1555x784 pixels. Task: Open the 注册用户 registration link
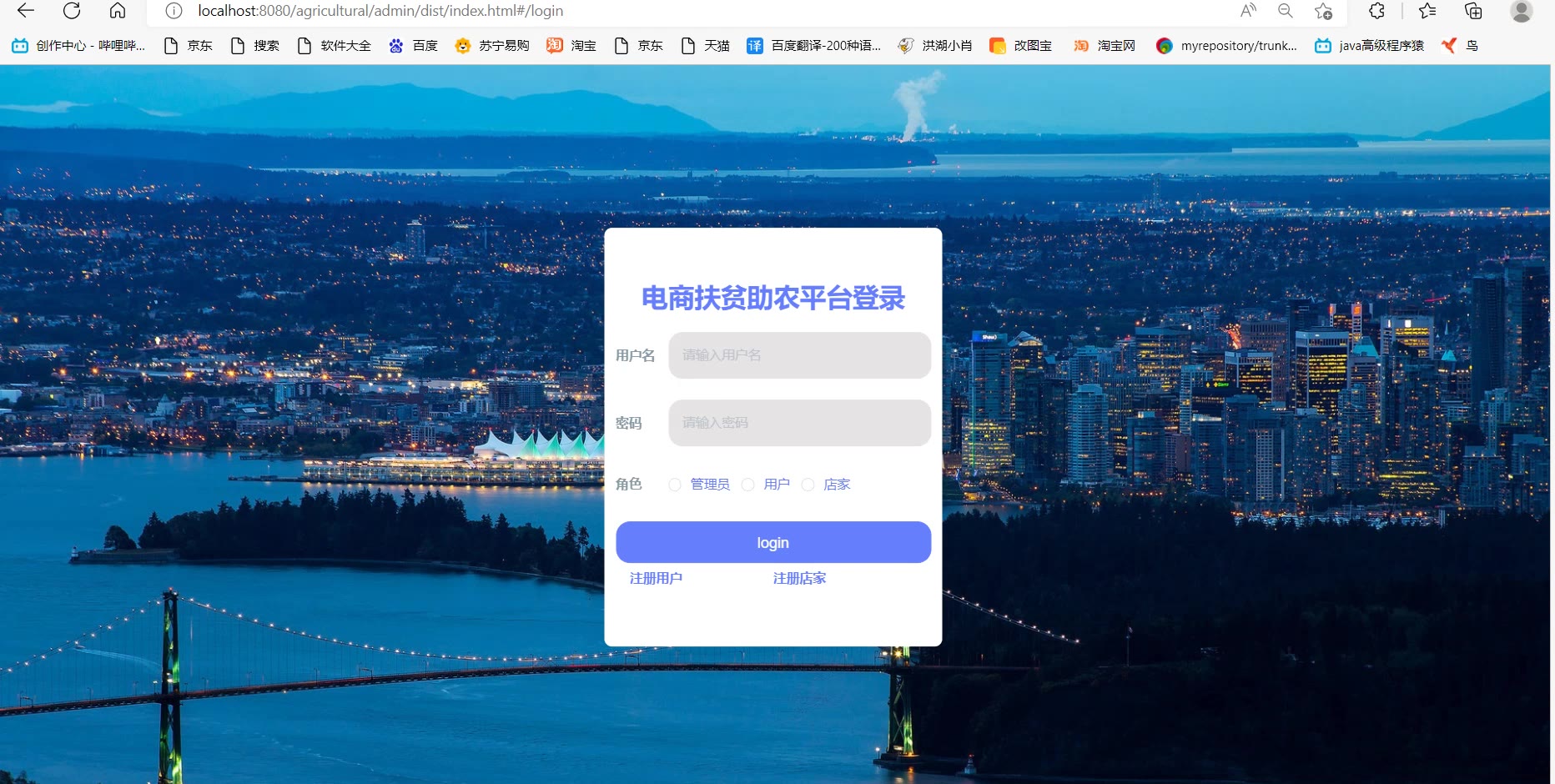pos(656,578)
